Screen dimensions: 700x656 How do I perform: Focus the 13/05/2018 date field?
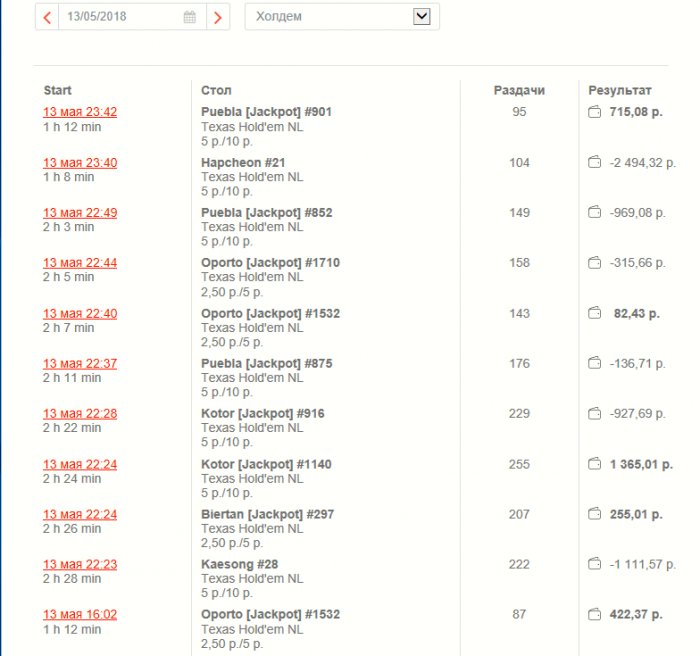point(132,17)
